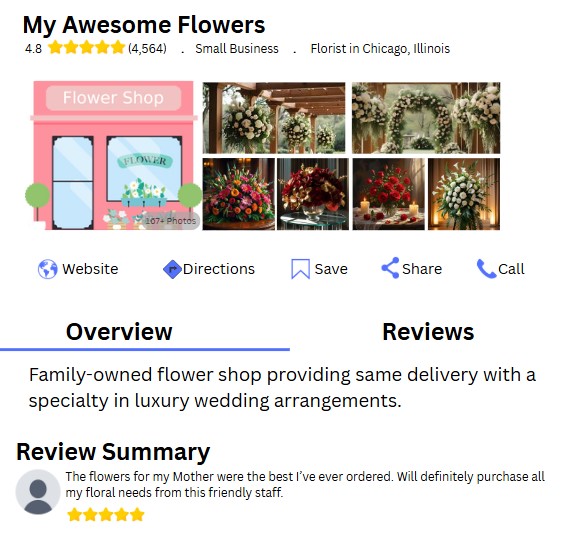Open the red roses with candles photo

pos(389,194)
